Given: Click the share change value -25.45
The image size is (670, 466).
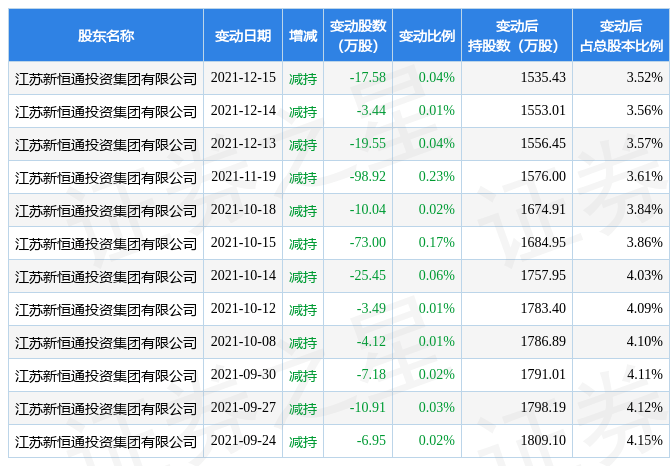Looking at the screenshot, I should pos(367,275).
